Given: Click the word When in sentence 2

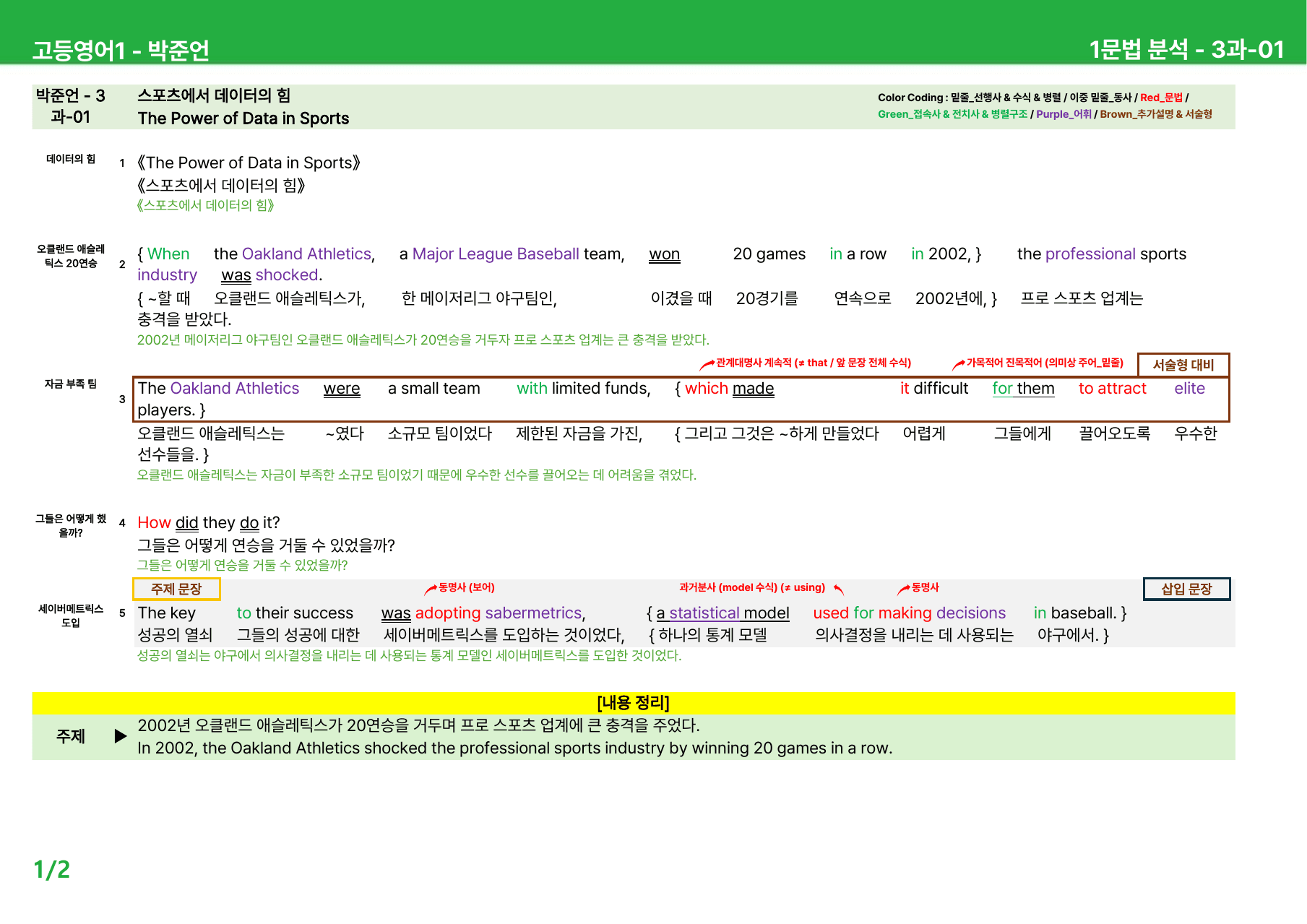Looking at the screenshot, I should pos(168,254).
